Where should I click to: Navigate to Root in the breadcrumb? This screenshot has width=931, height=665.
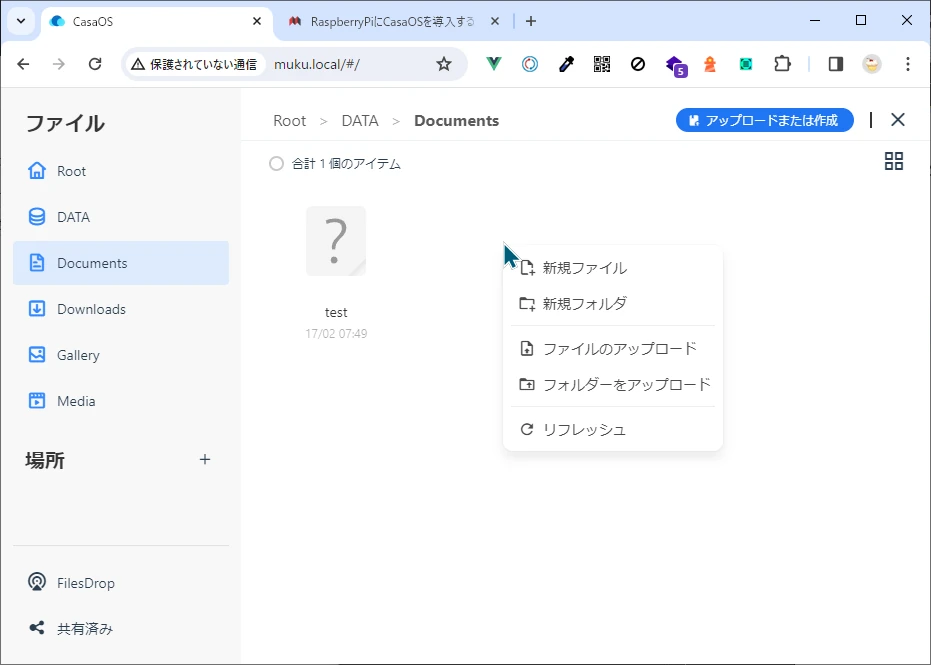click(x=289, y=121)
